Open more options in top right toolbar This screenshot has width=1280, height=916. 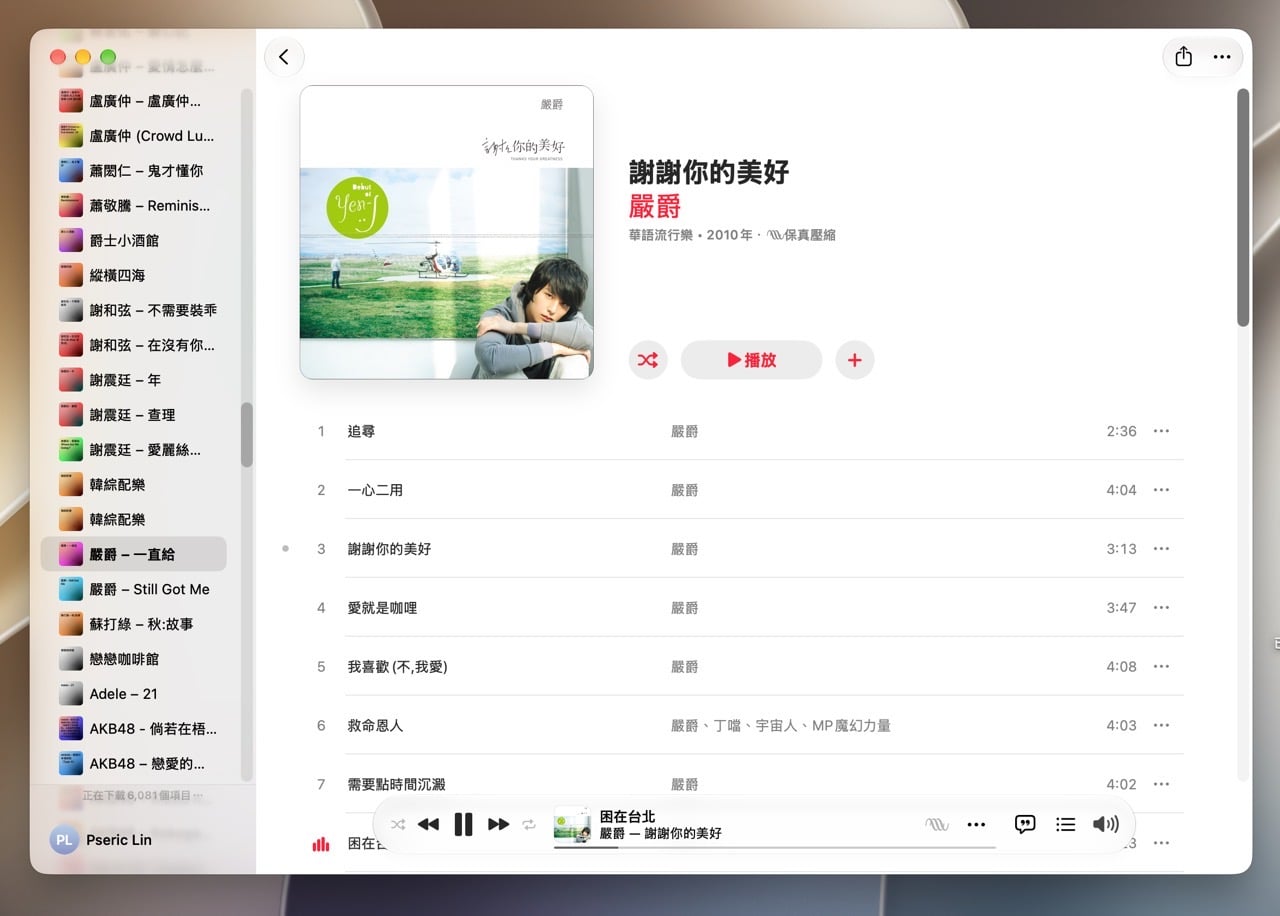(1222, 57)
